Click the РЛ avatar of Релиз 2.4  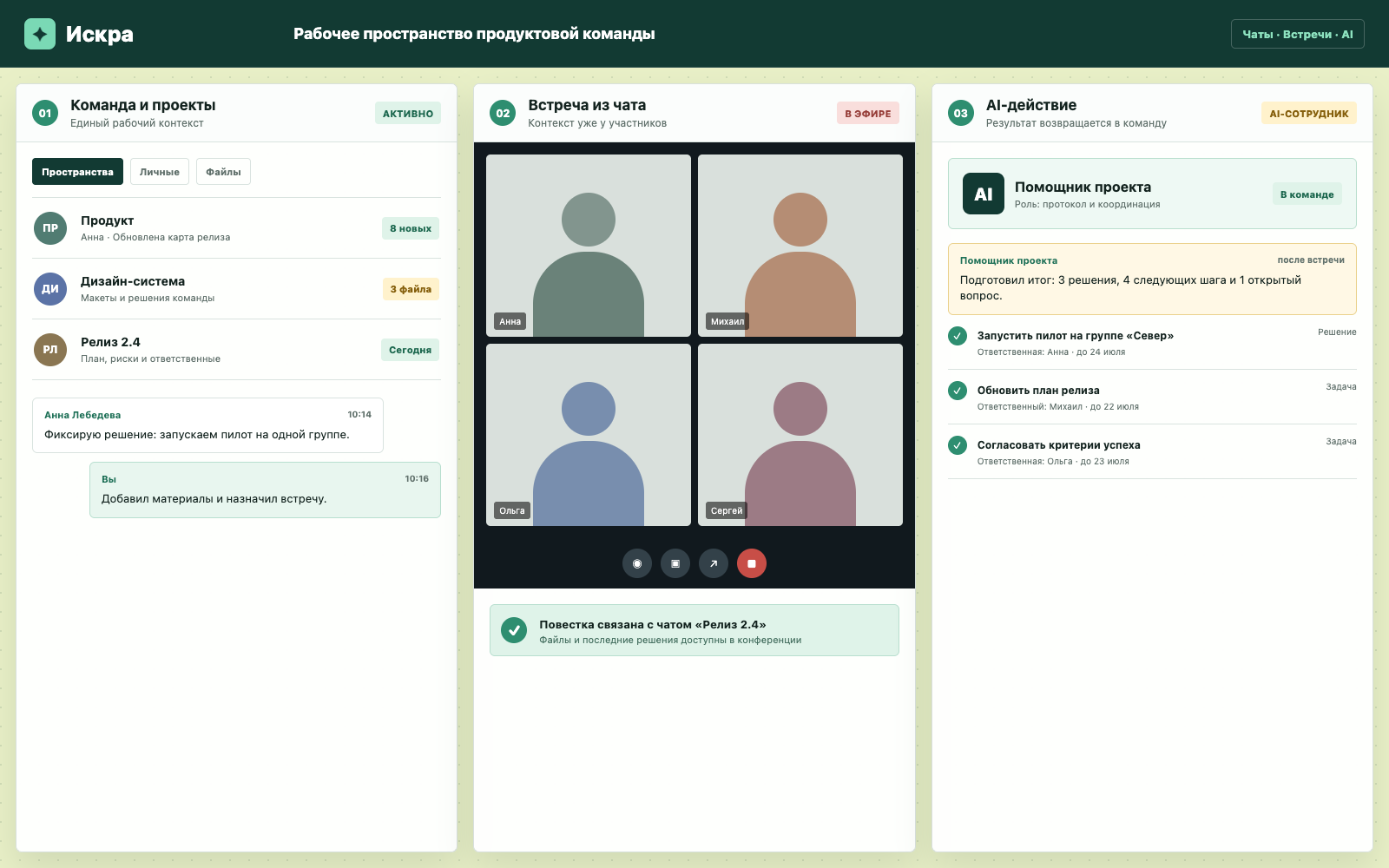tap(50, 350)
